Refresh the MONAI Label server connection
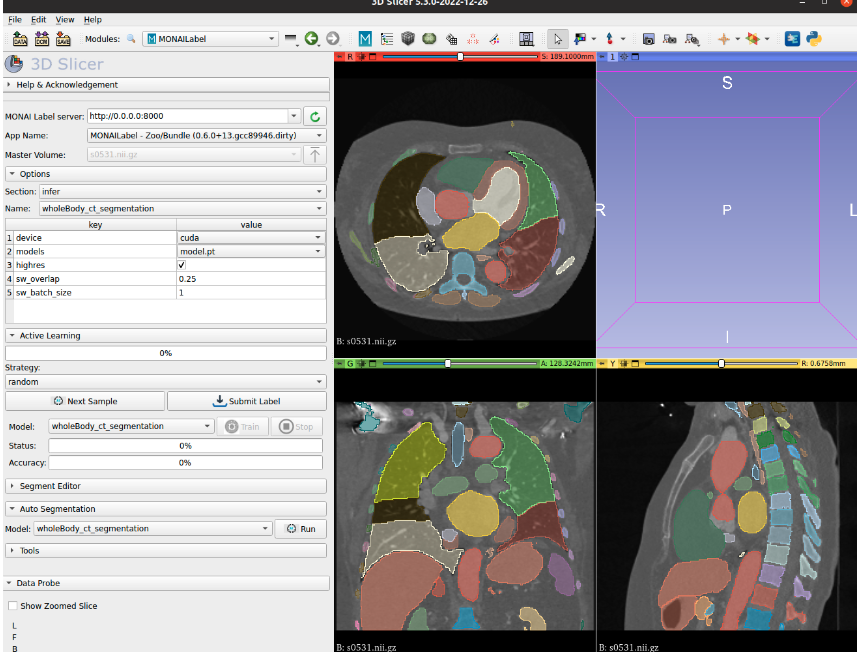Image resolution: width=858 pixels, height=652 pixels. click(x=315, y=116)
